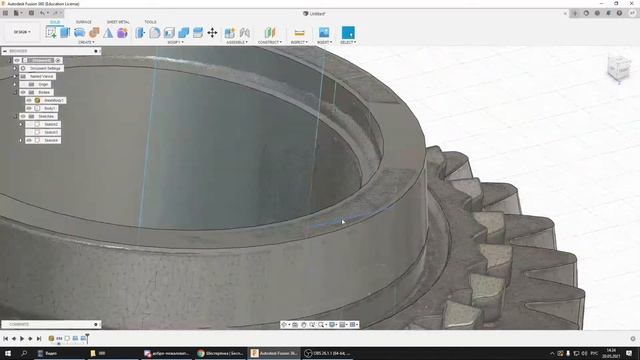Click the ViewCube in the corner

(x=618, y=68)
